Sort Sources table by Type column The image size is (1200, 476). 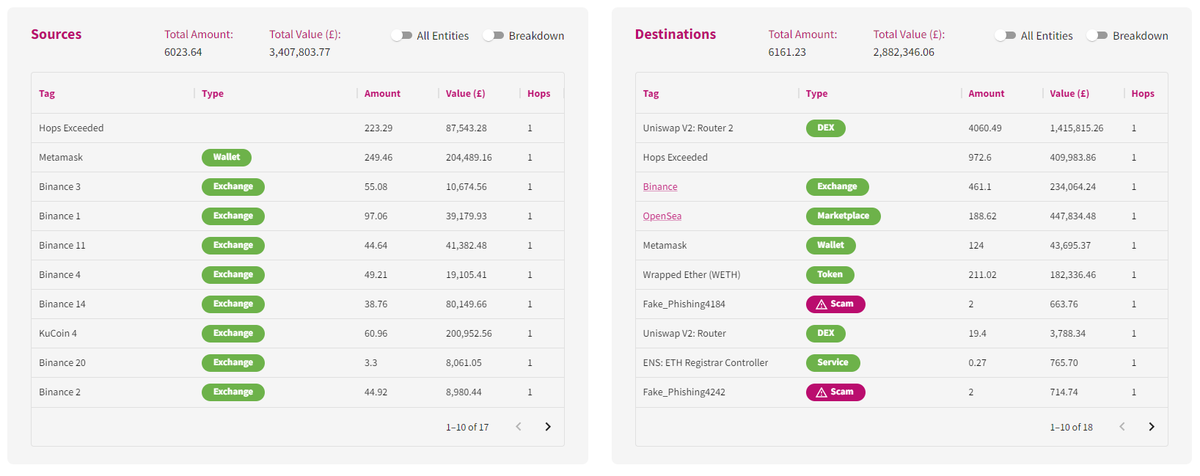(x=212, y=93)
